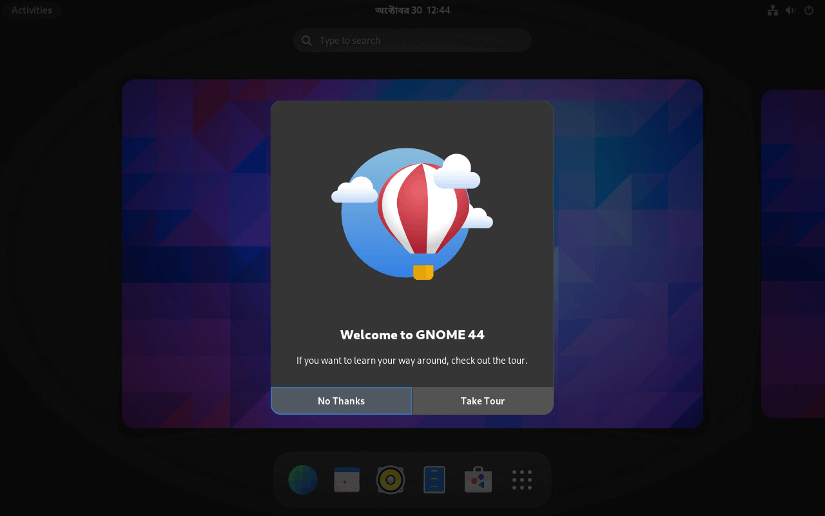825x516 pixels.
Task: Open the Activities overview button
Action: pyautogui.click(x=32, y=10)
